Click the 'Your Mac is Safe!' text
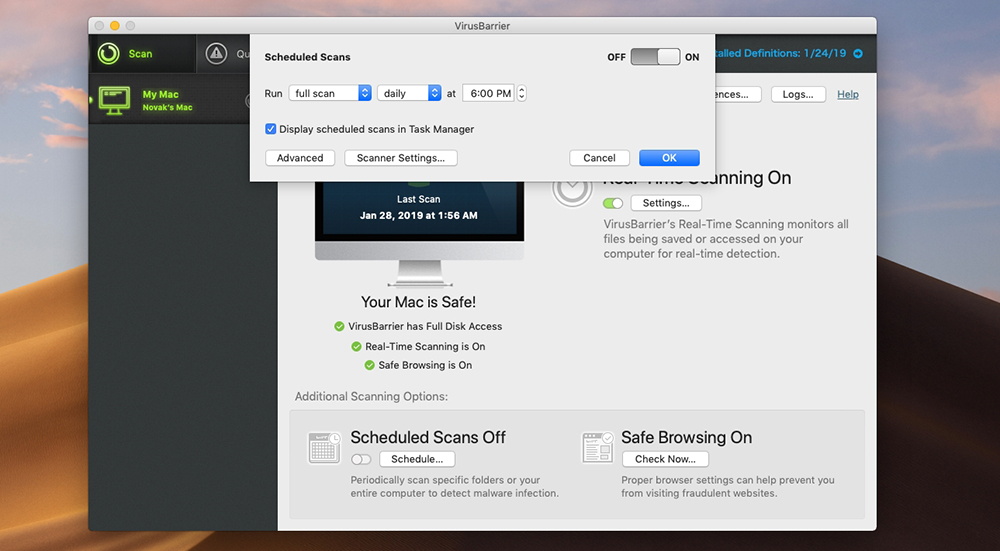This screenshot has width=1000, height=551. pyautogui.click(x=418, y=302)
